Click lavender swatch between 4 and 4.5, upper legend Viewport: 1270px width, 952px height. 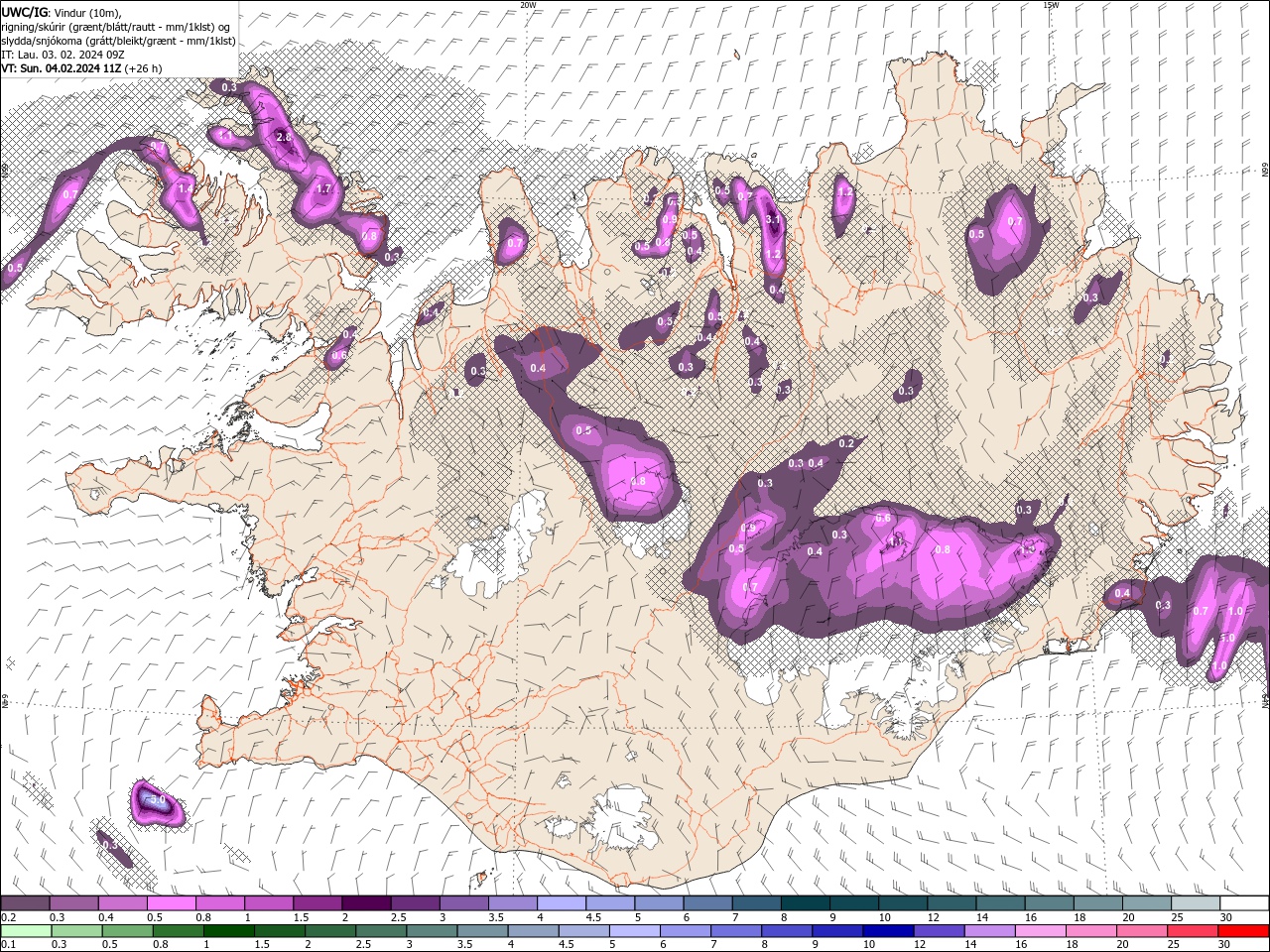click(x=561, y=903)
